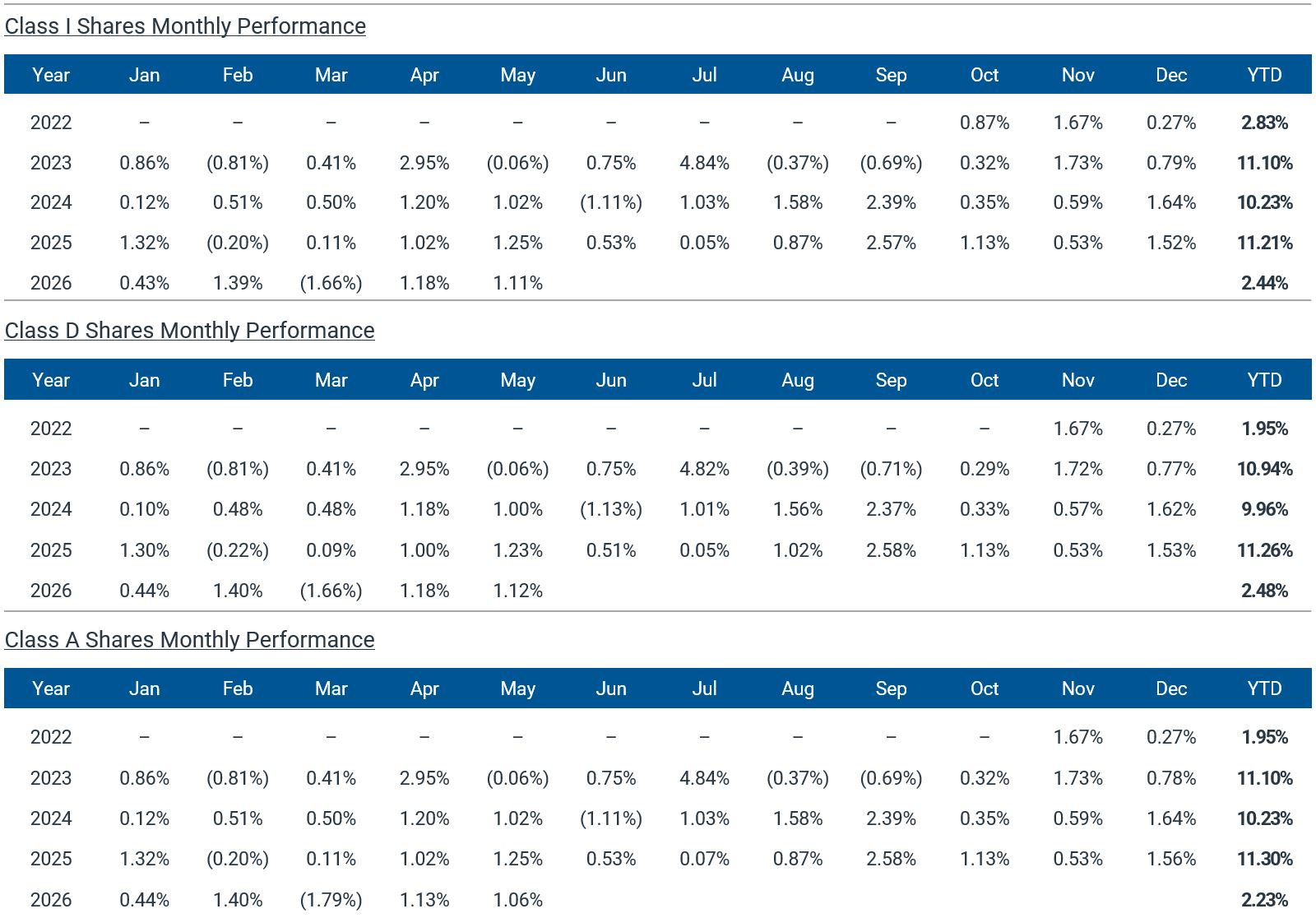Click Class I 2023 YTD value 11.10%

click(1265, 163)
